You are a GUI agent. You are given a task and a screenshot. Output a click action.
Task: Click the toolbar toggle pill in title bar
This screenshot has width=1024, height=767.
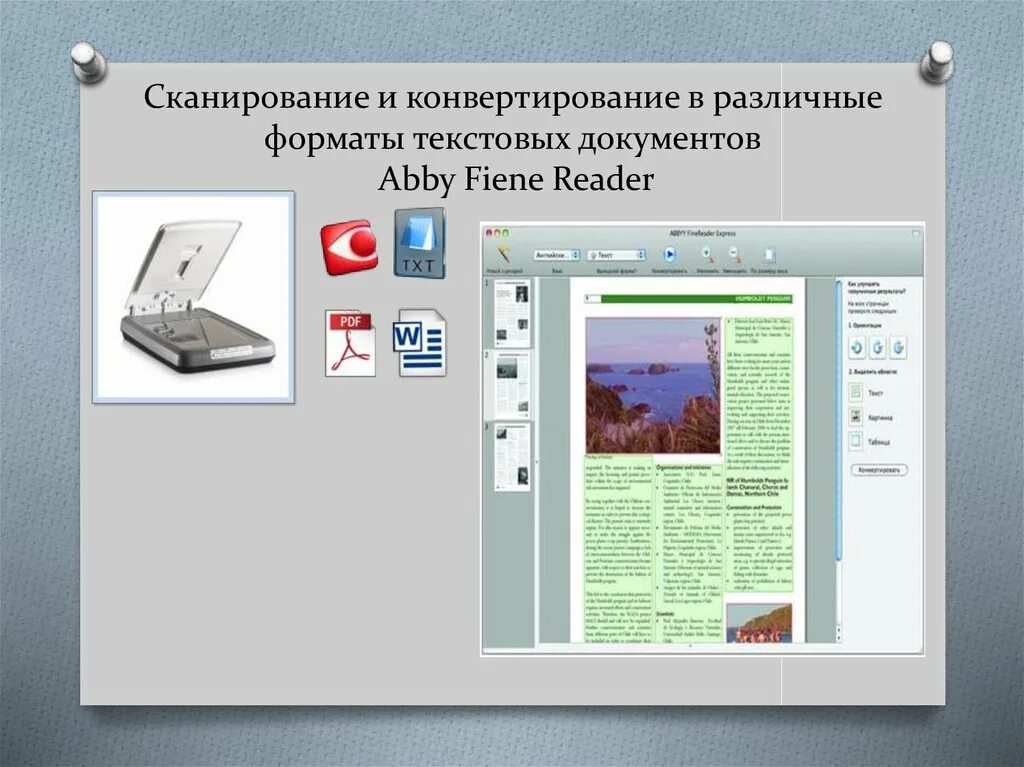coord(916,233)
